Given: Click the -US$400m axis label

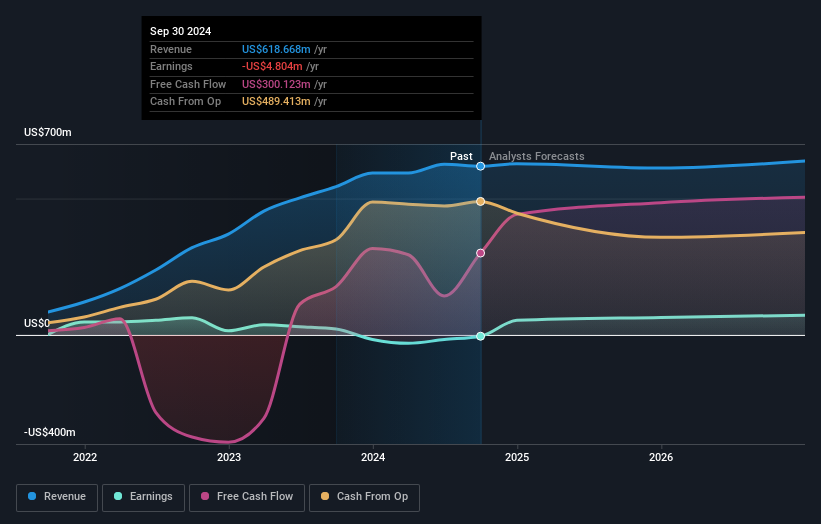Looking at the screenshot, I should tap(50, 432).
